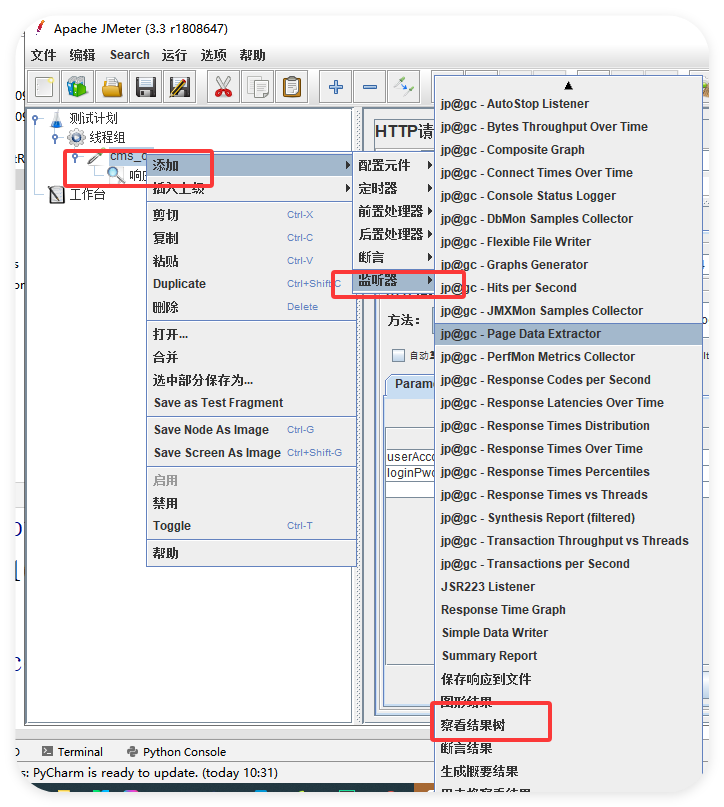Select 察看结果树 listener
Screen dimensions: 724x807
[x=568, y=725]
